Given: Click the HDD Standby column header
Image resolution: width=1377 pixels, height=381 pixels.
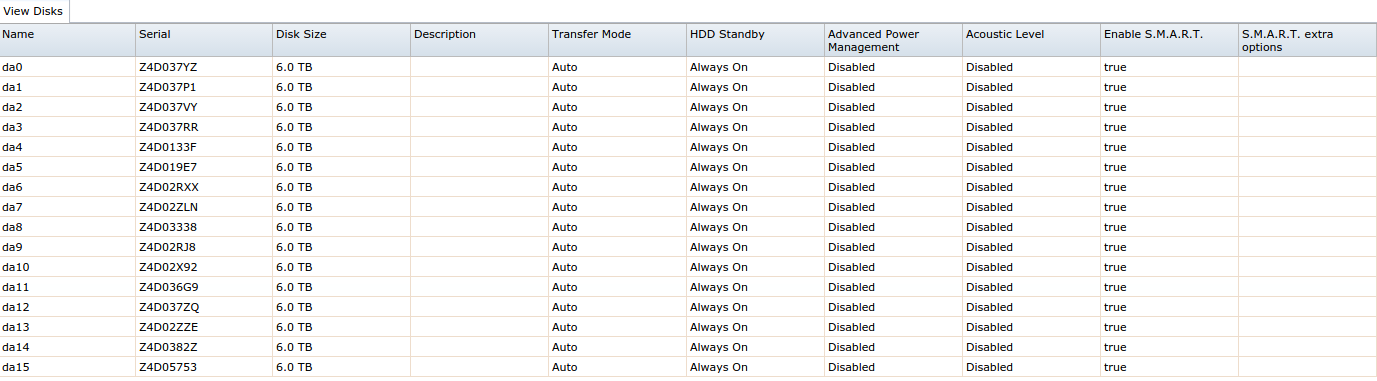Looking at the screenshot, I should pyautogui.click(x=756, y=40).
